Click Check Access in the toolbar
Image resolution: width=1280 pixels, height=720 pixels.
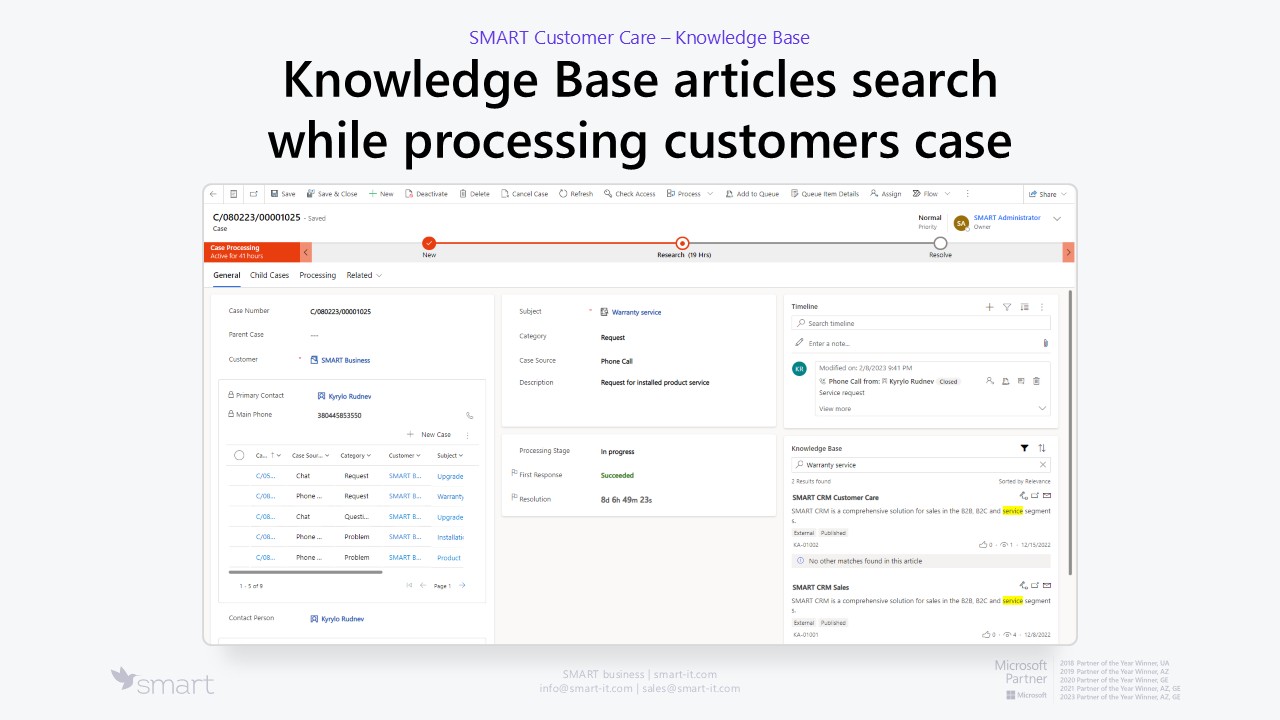point(630,194)
